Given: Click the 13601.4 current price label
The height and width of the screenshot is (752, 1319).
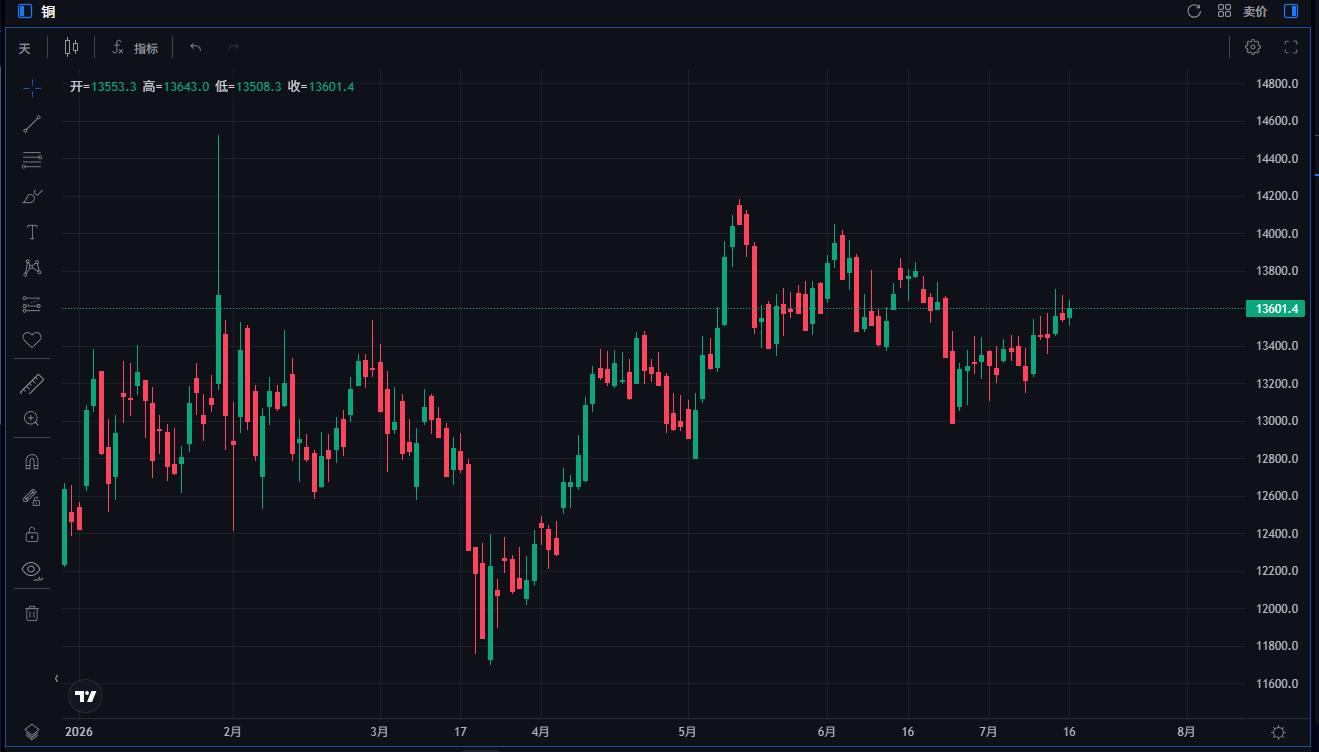Looking at the screenshot, I should tap(1275, 309).
